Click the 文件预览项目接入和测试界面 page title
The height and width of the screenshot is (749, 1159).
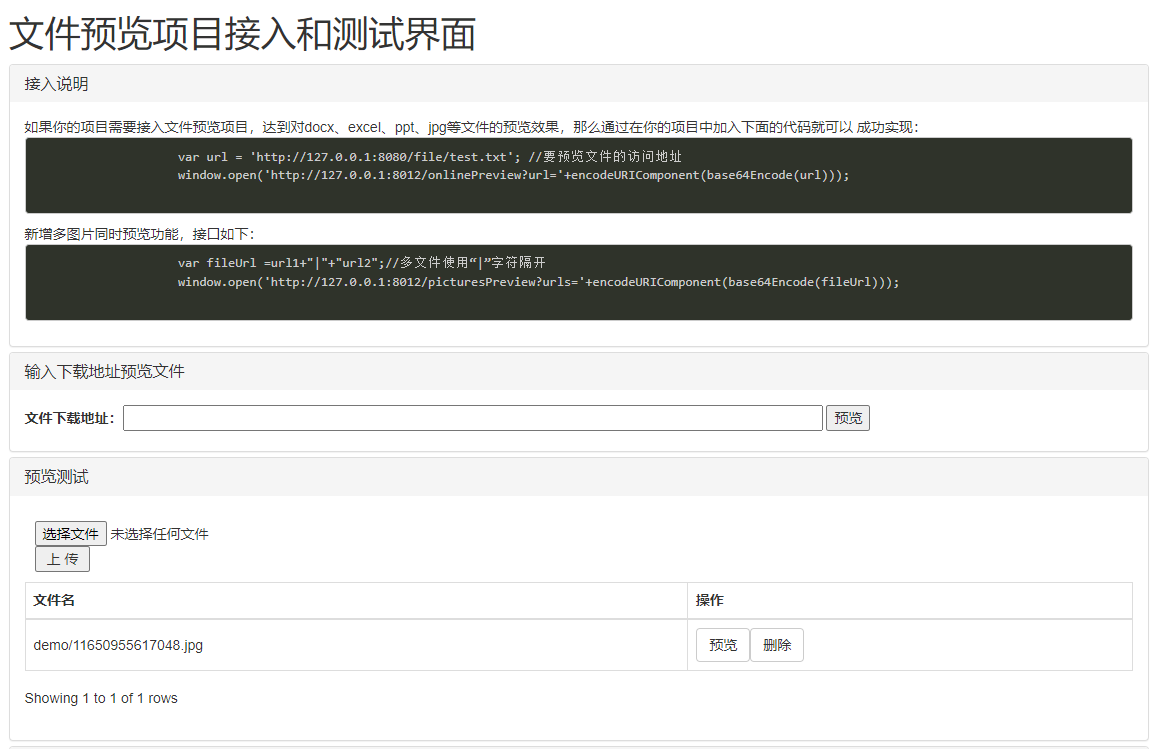click(x=242, y=34)
